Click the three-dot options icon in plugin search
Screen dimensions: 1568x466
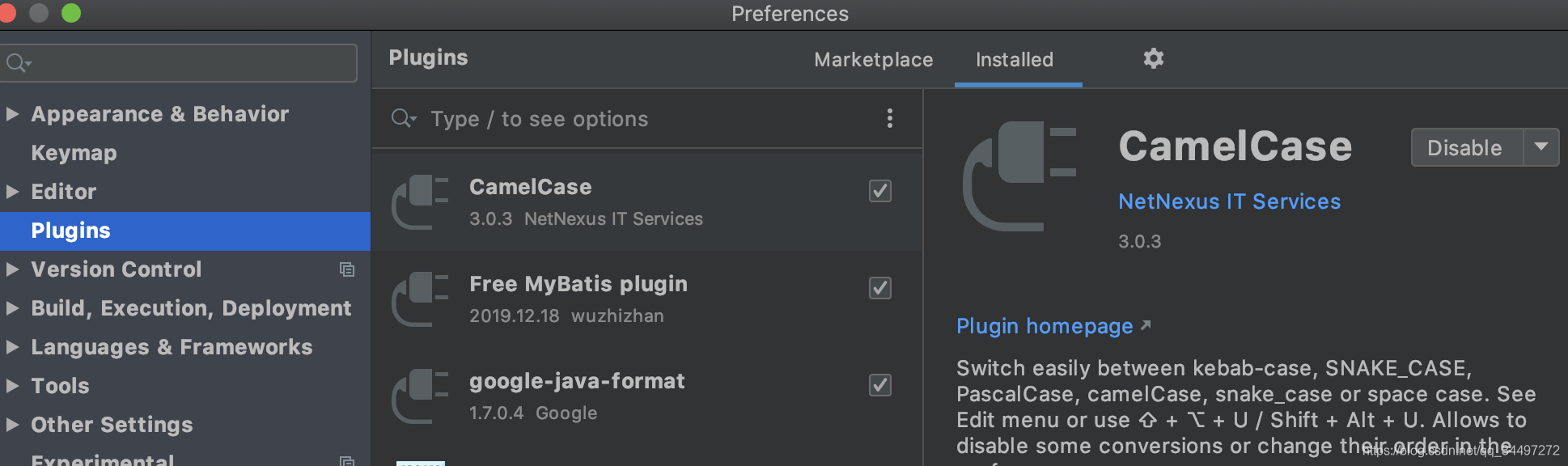click(889, 119)
